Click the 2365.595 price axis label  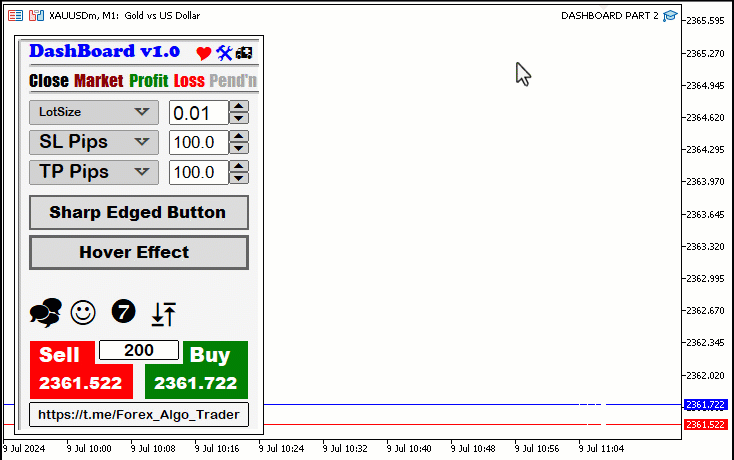tap(705, 21)
